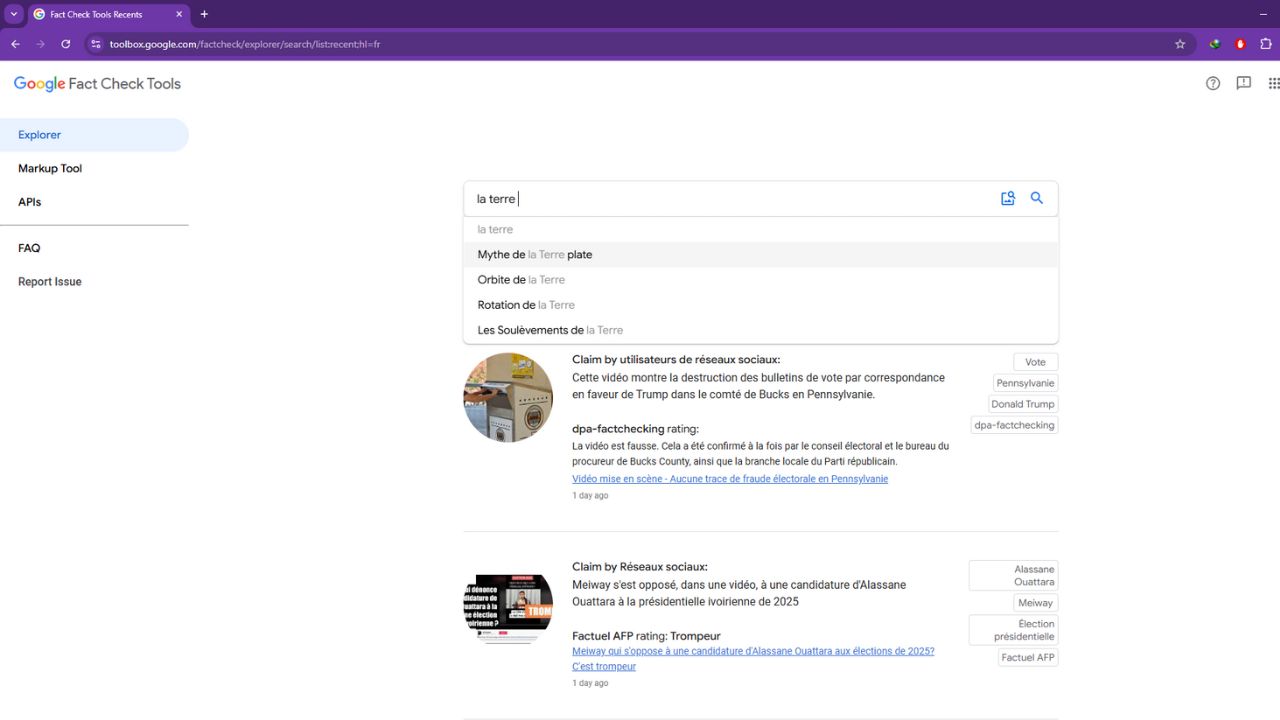The height and width of the screenshot is (720, 1280).
Task: Reload the page
Action: coord(66,44)
